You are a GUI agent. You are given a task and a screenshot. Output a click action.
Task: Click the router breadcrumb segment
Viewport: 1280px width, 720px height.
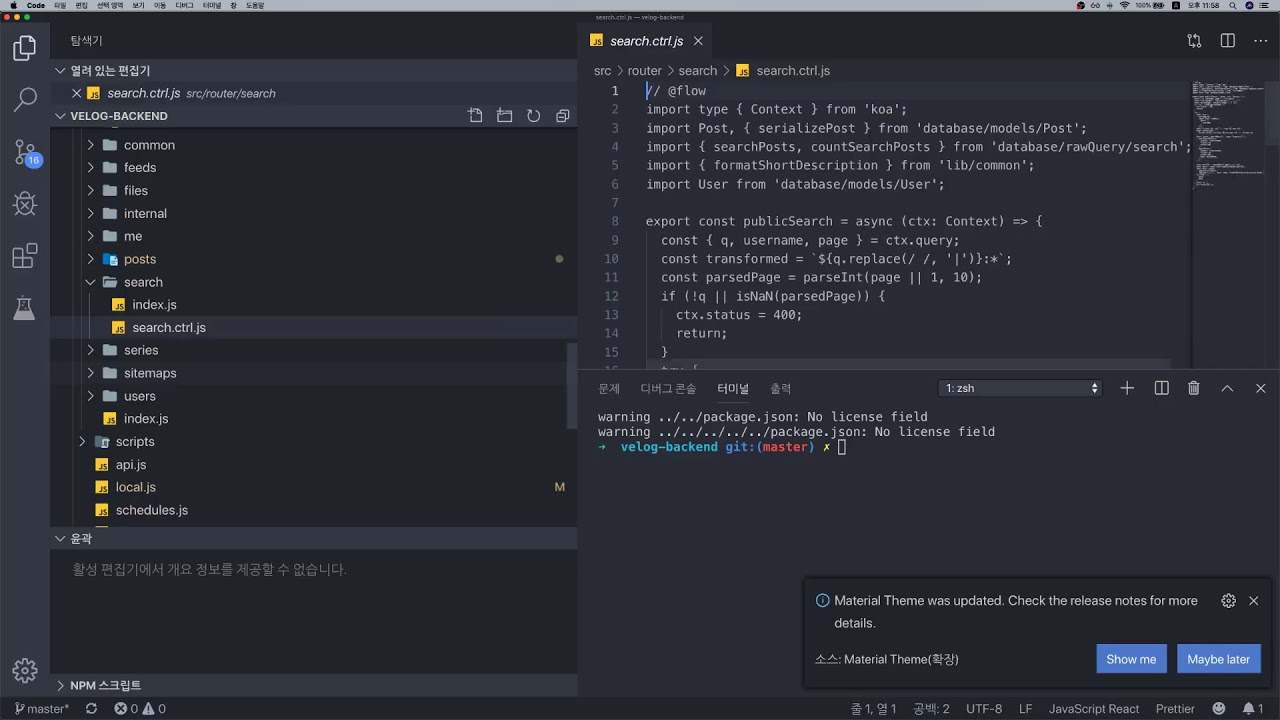(644, 71)
